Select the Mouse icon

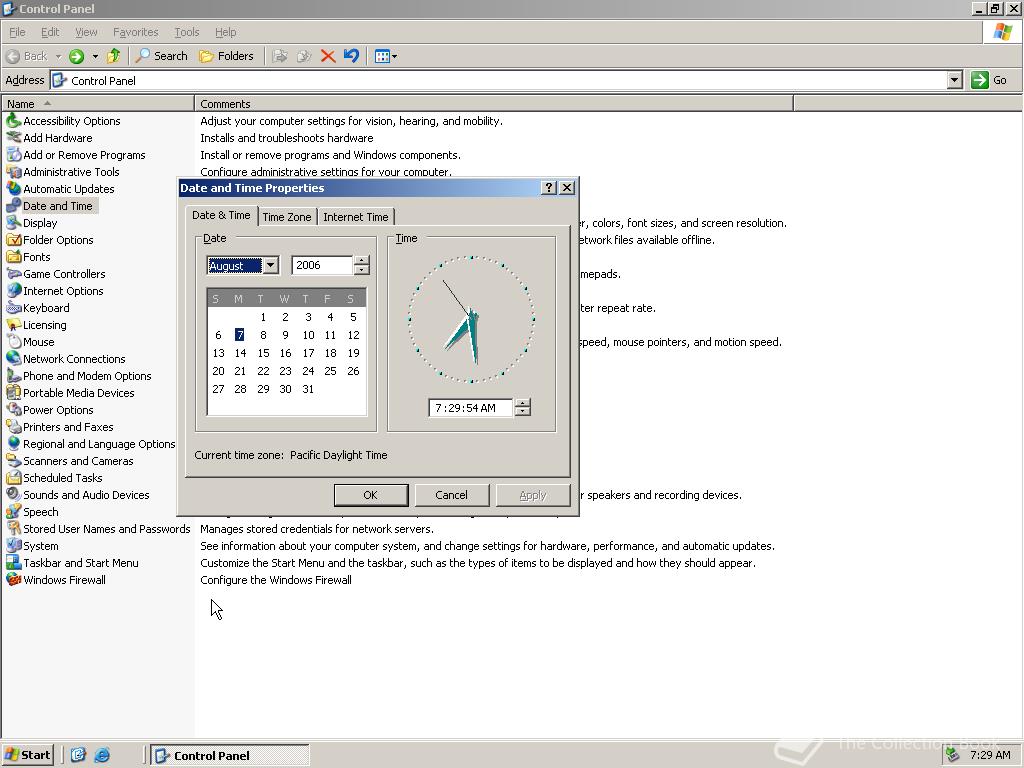tap(14, 342)
